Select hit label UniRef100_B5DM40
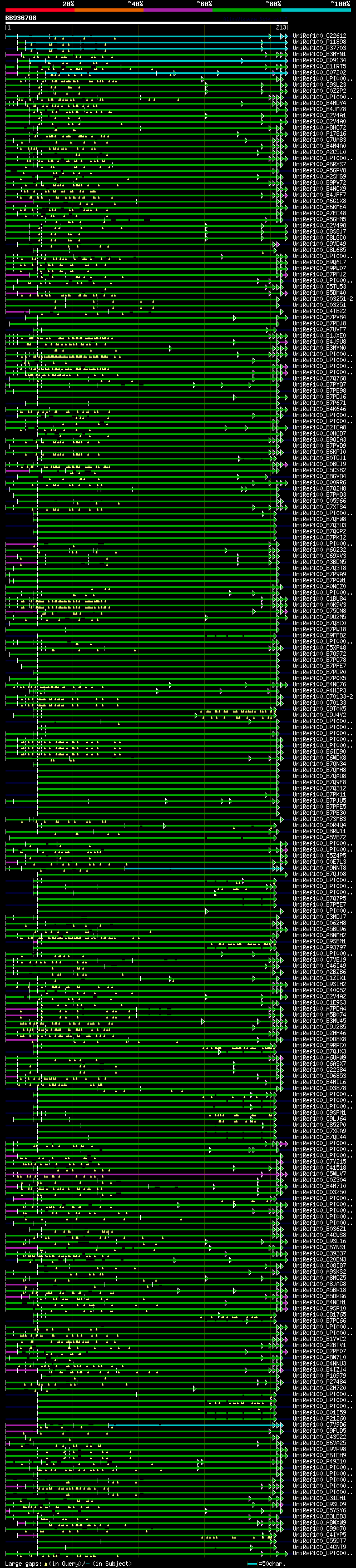Screen dimensions: 356x1568 click(x=319, y=293)
